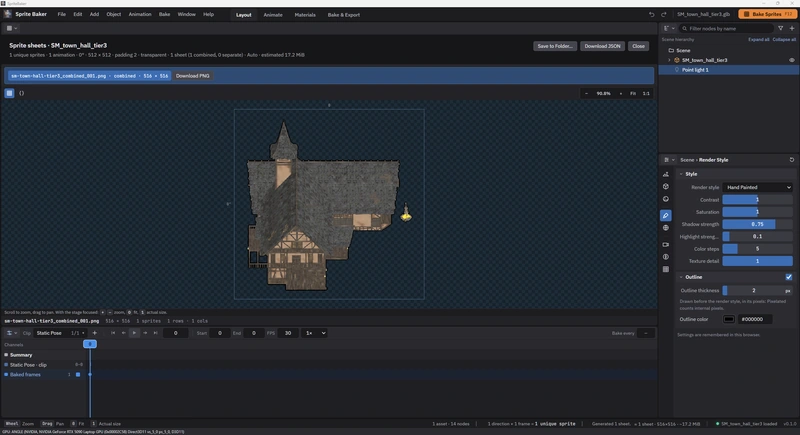This screenshot has width=800, height=435.
Task: Jump to last frame playback icon
Action: click(156, 333)
